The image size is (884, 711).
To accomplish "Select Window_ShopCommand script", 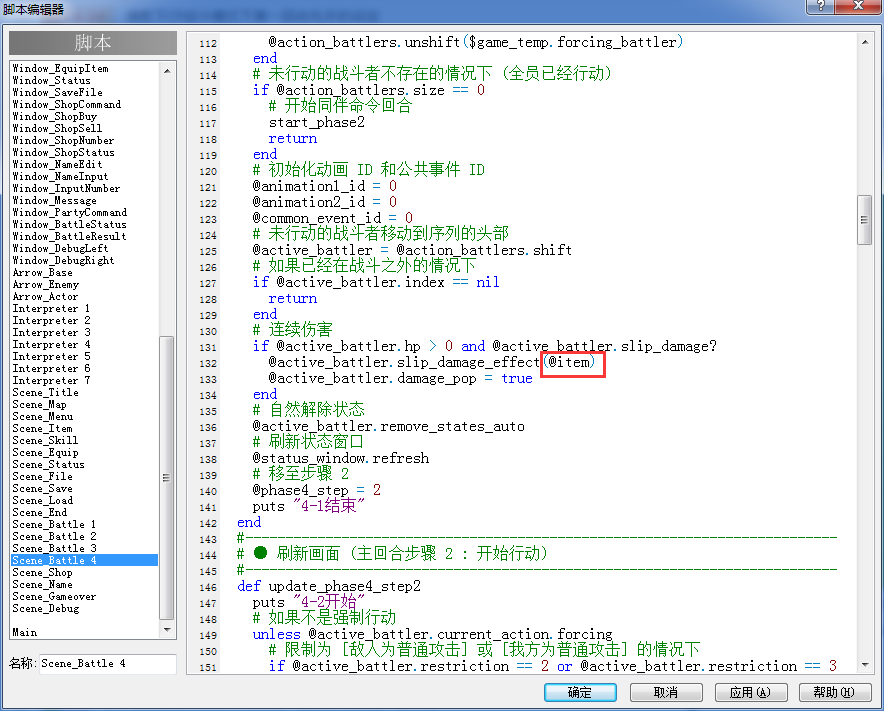I will click(67, 104).
